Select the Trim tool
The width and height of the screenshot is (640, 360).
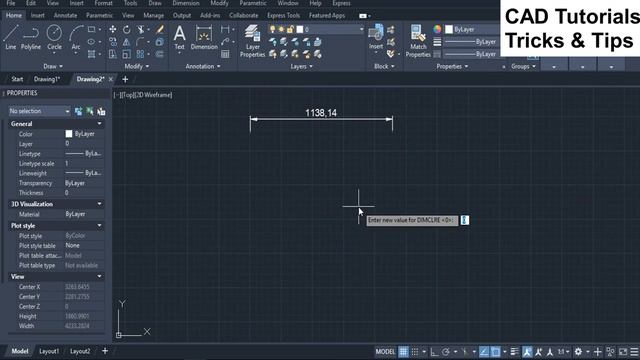pos(140,29)
